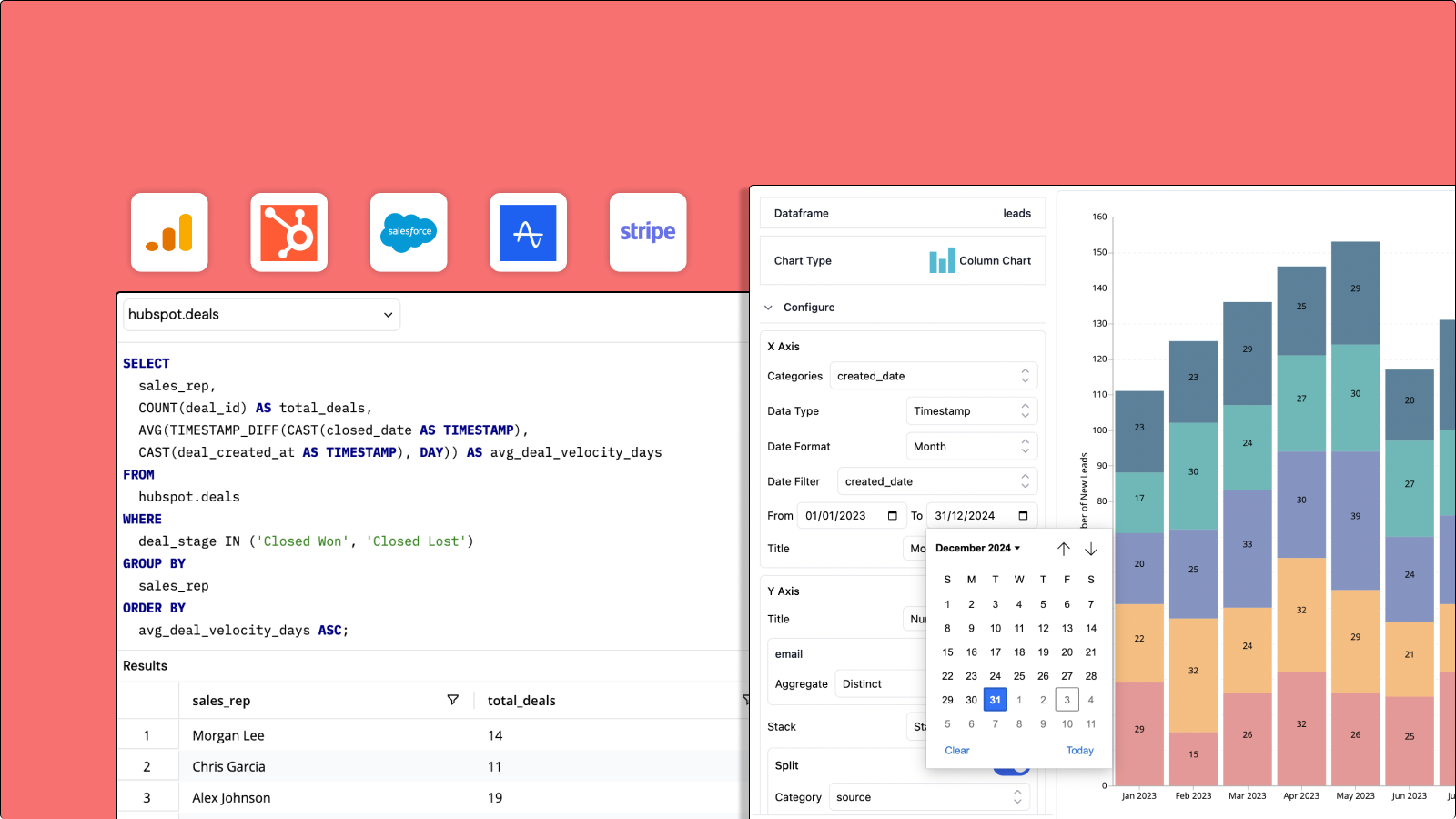
Task: Open the December 2024 month selector
Action: [977, 547]
